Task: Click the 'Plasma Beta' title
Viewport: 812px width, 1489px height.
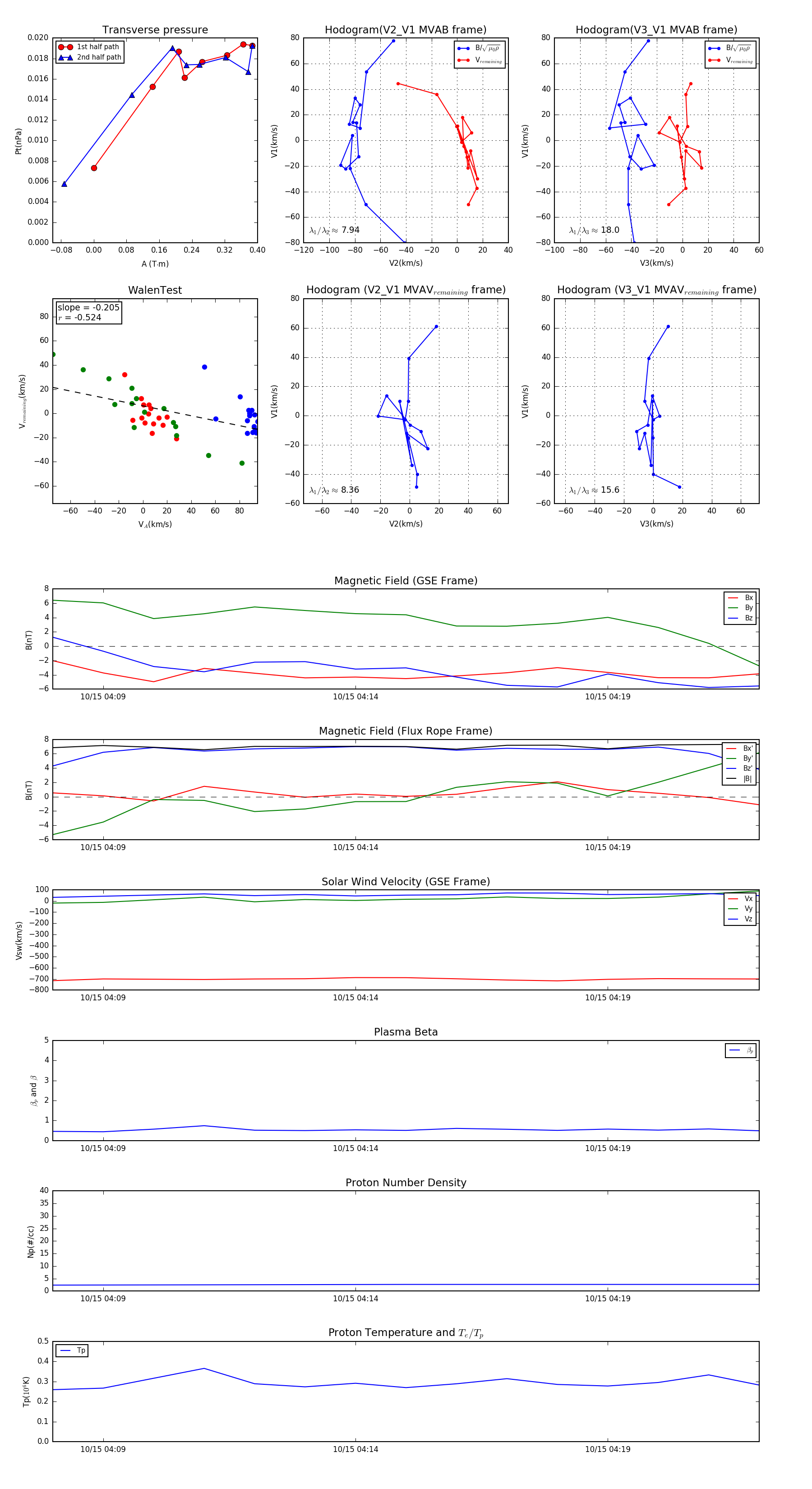Action: [406, 1032]
